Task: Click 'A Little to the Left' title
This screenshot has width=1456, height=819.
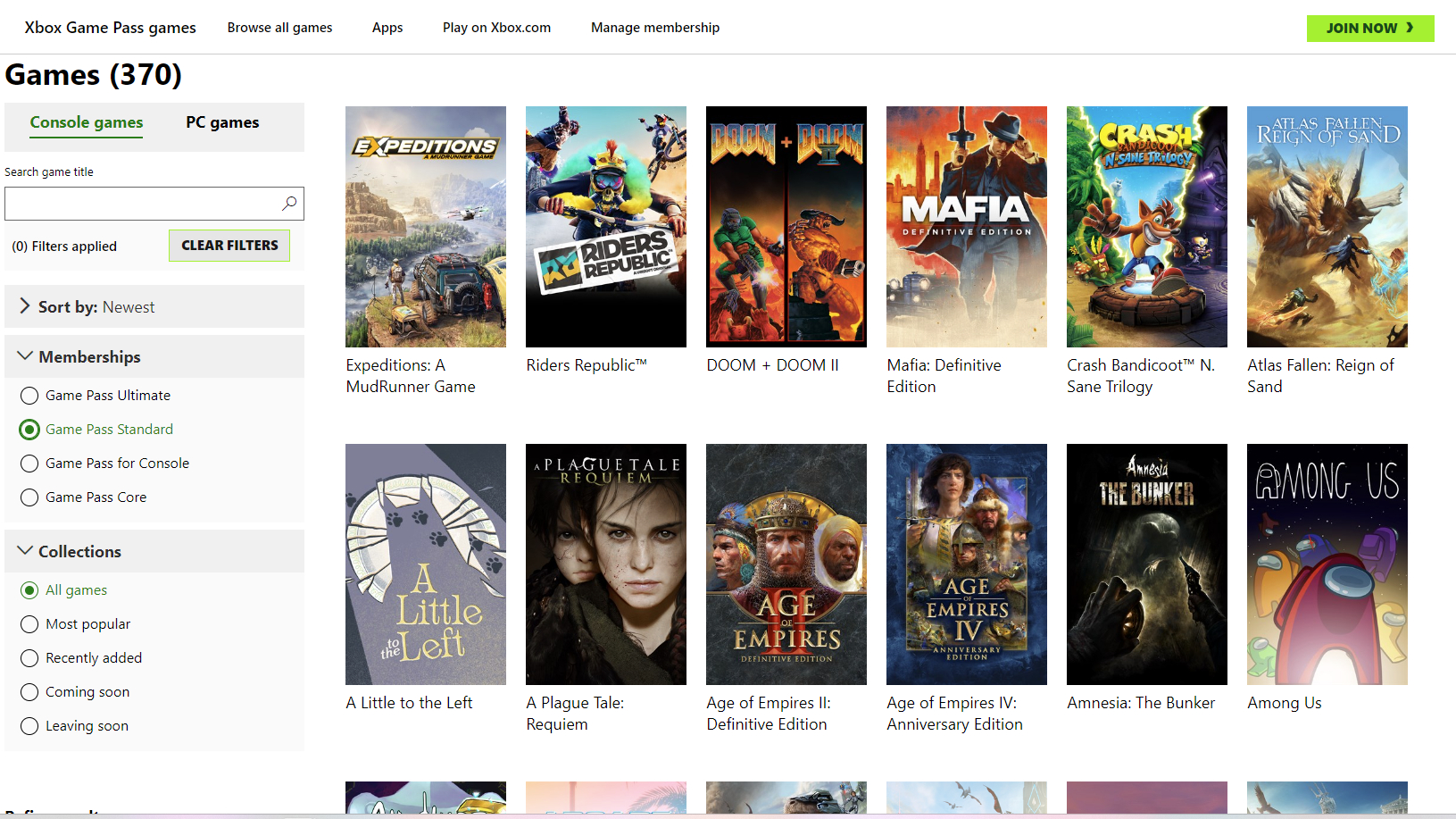Action: click(409, 703)
